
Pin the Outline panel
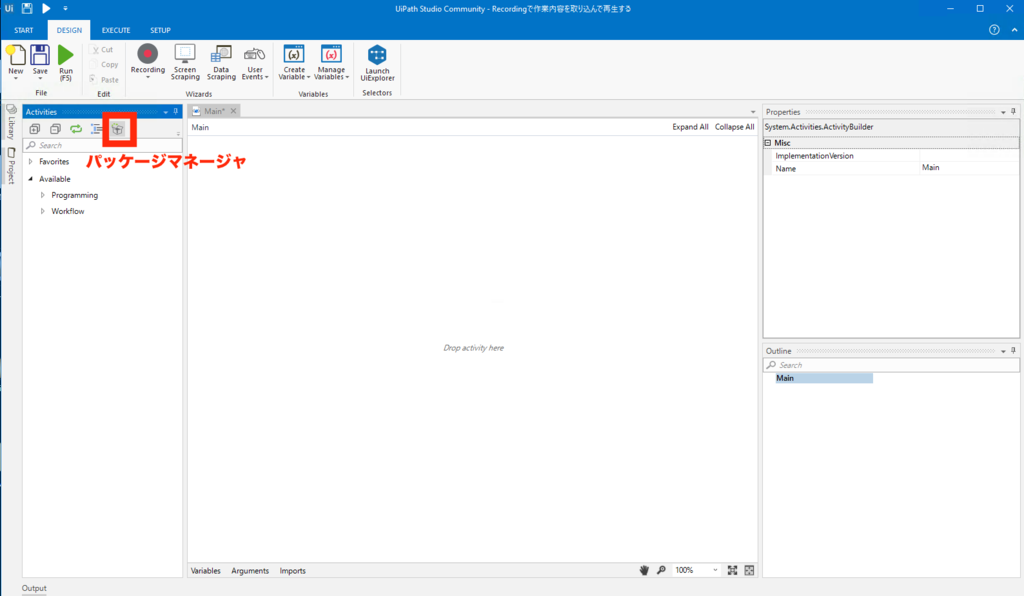(1014, 351)
